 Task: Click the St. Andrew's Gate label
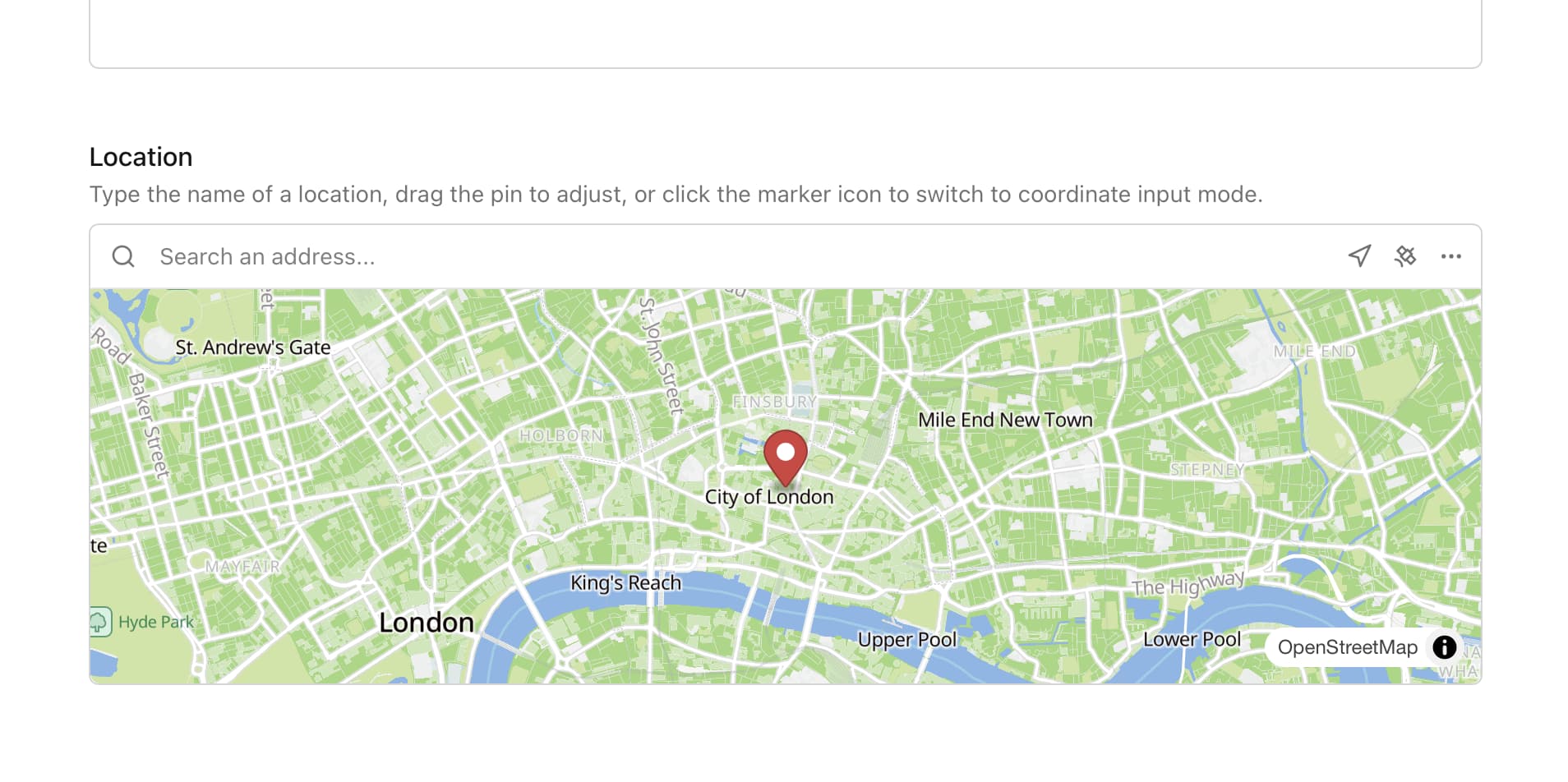pyautogui.click(x=253, y=347)
